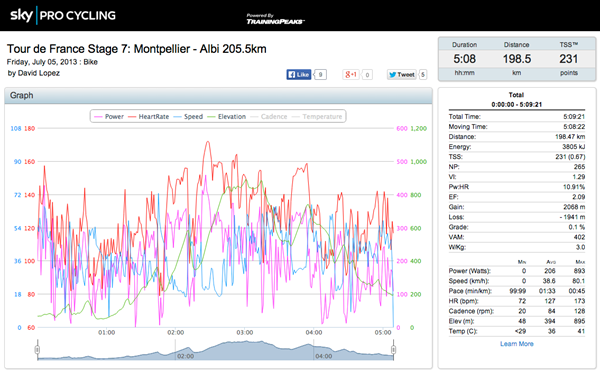Click the VAM value 402

point(579,237)
